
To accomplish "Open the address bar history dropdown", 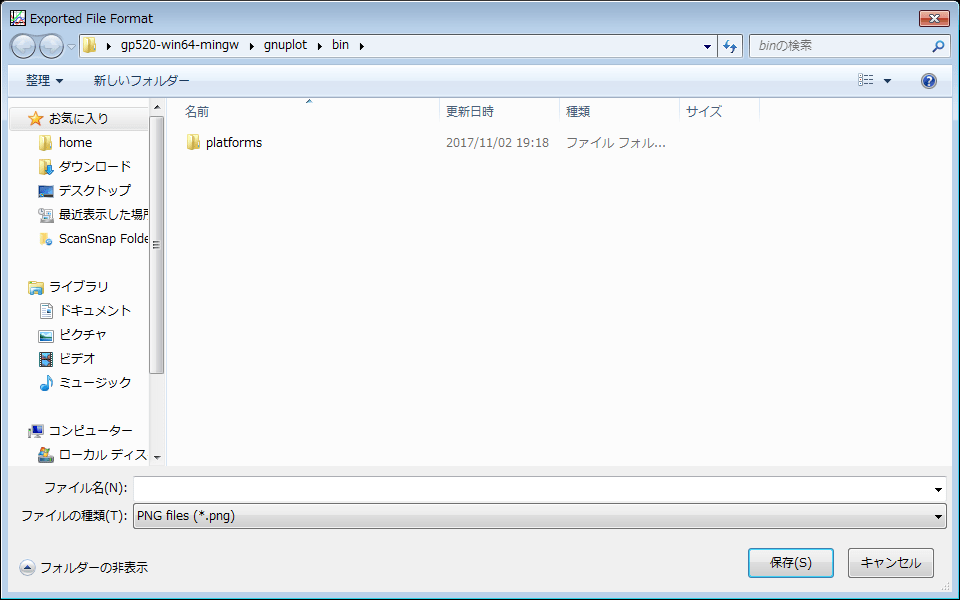I will 707,46.
